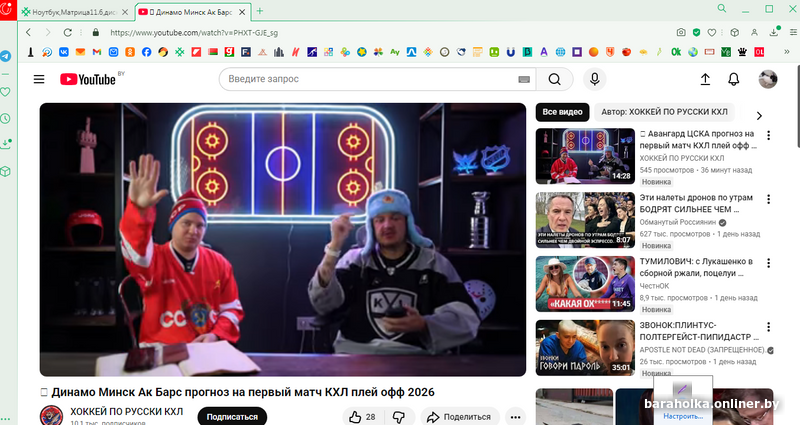This screenshot has width=800, height=425.
Task: Open Odnoklassniki orange bookmark icon
Action: pos(130,52)
